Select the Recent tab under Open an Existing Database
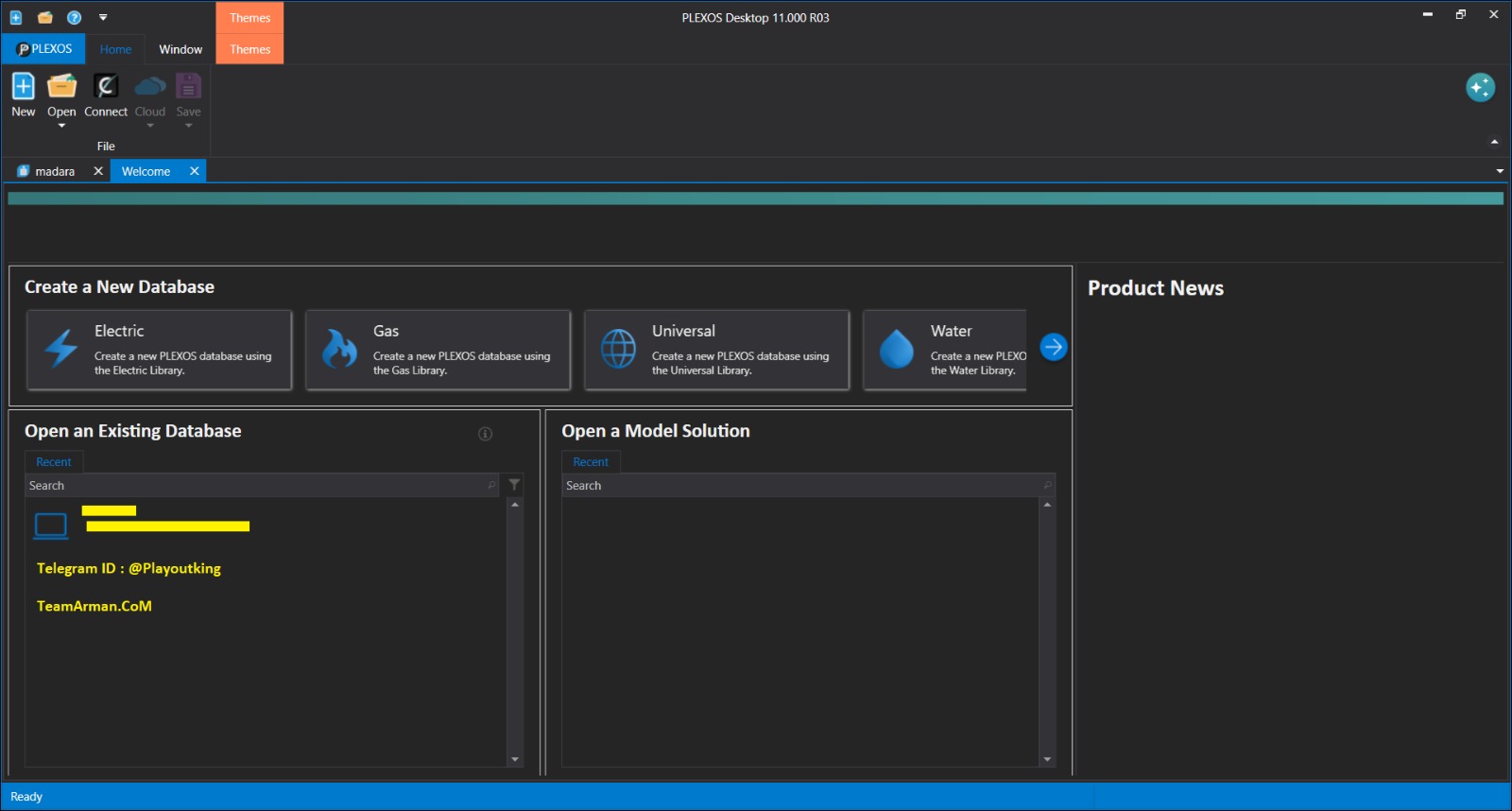 tap(54, 462)
